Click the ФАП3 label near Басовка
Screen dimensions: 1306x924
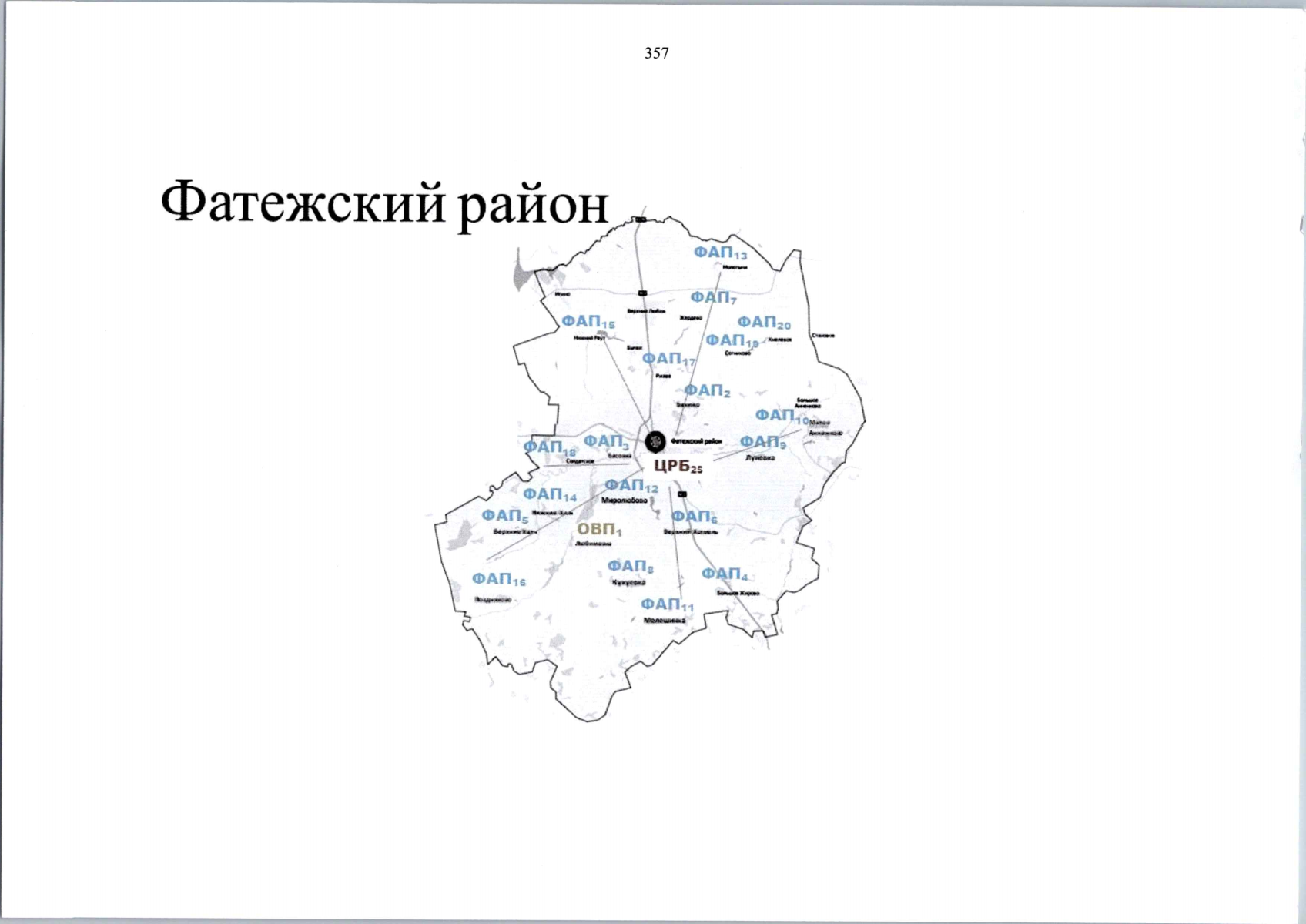click(606, 442)
